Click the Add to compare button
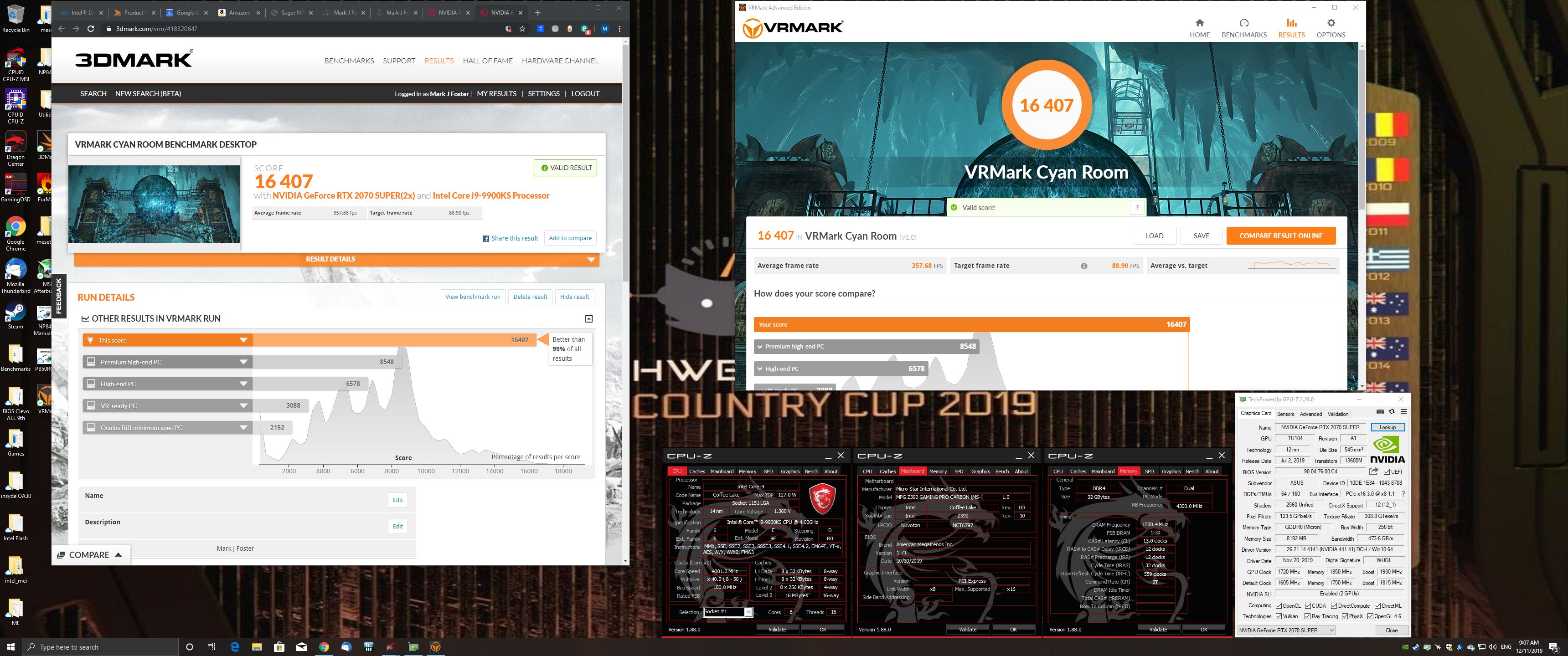The height and width of the screenshot is (656, 1568). click(x=570, y=238)
